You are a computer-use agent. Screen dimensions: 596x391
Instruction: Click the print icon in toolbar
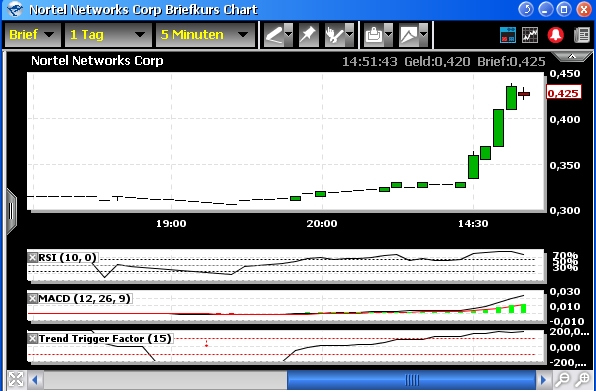pyautogui.click(x=374, y=35)
